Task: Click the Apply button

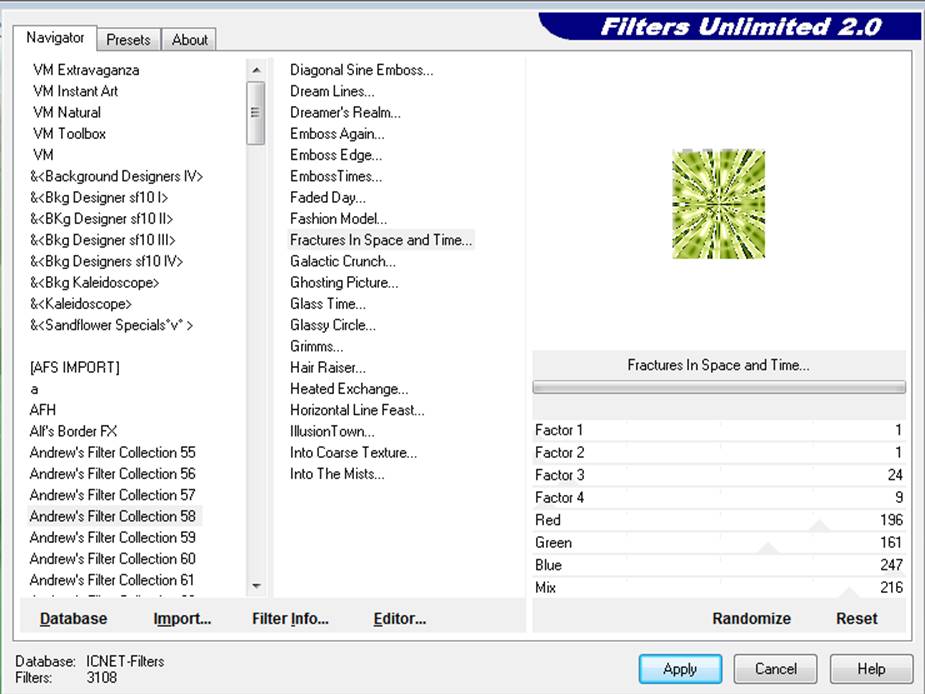Action: [x=680, y=669]
